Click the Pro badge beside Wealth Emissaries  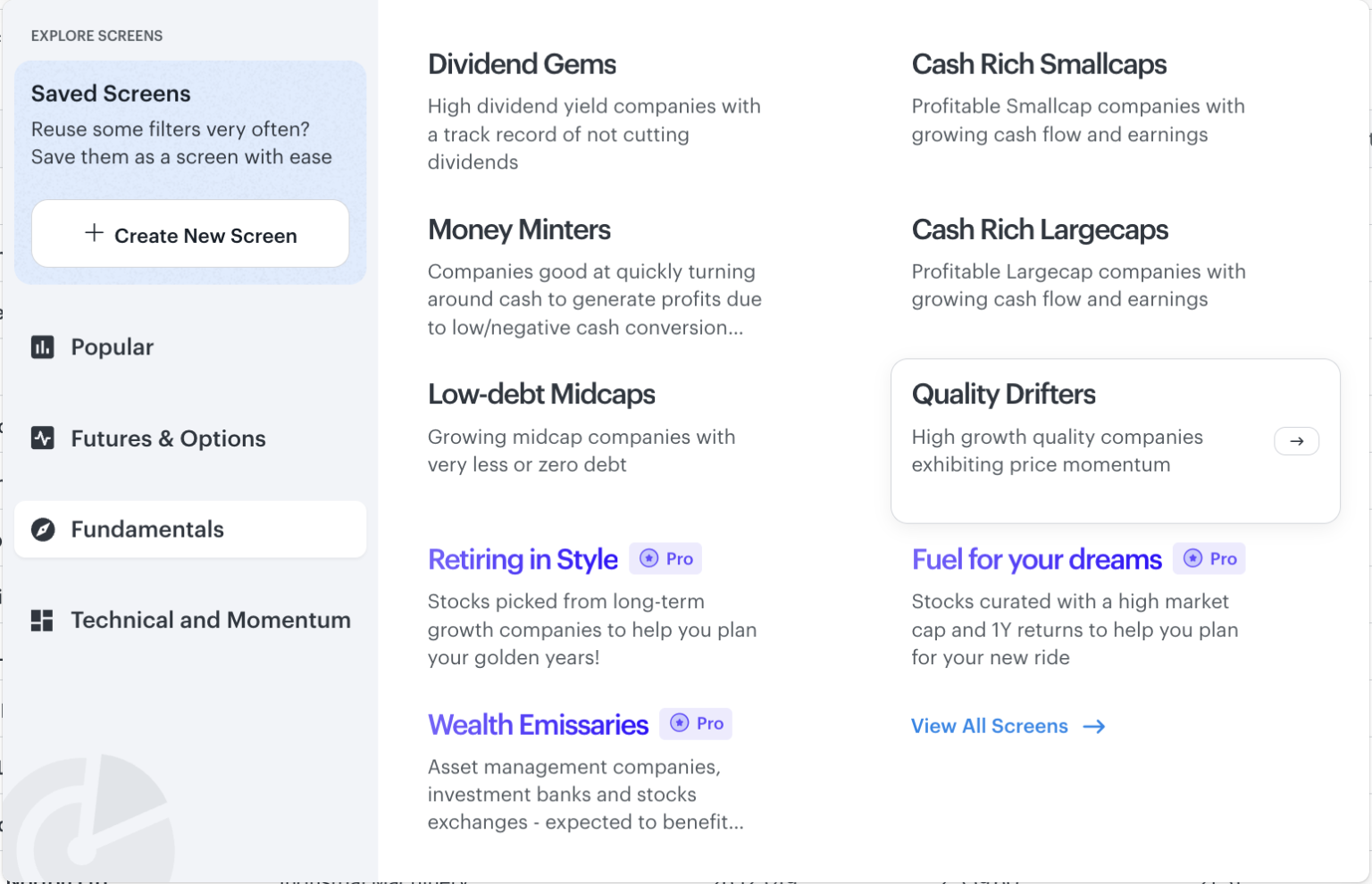click(x=697, y=723)
